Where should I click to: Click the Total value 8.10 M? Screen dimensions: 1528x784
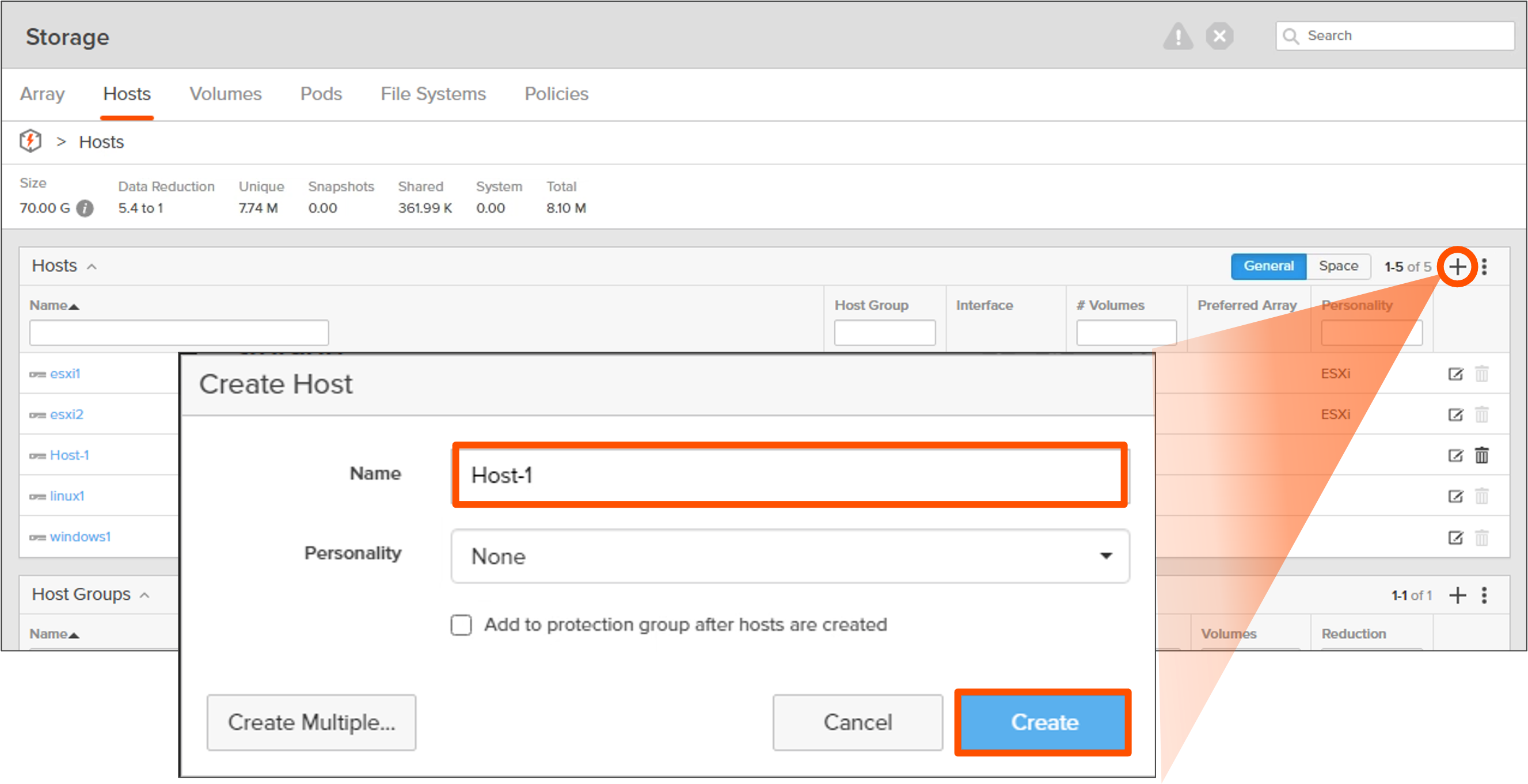566,208
